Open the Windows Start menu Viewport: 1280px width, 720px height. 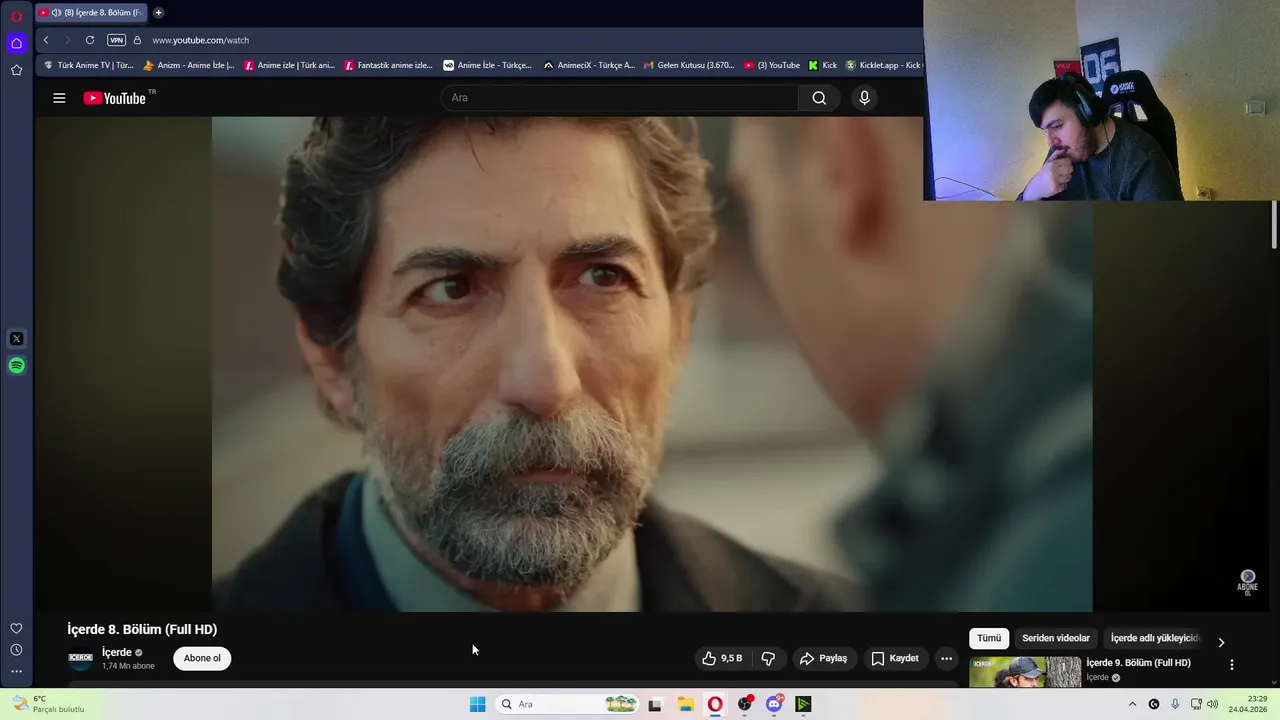coord(478,704)
